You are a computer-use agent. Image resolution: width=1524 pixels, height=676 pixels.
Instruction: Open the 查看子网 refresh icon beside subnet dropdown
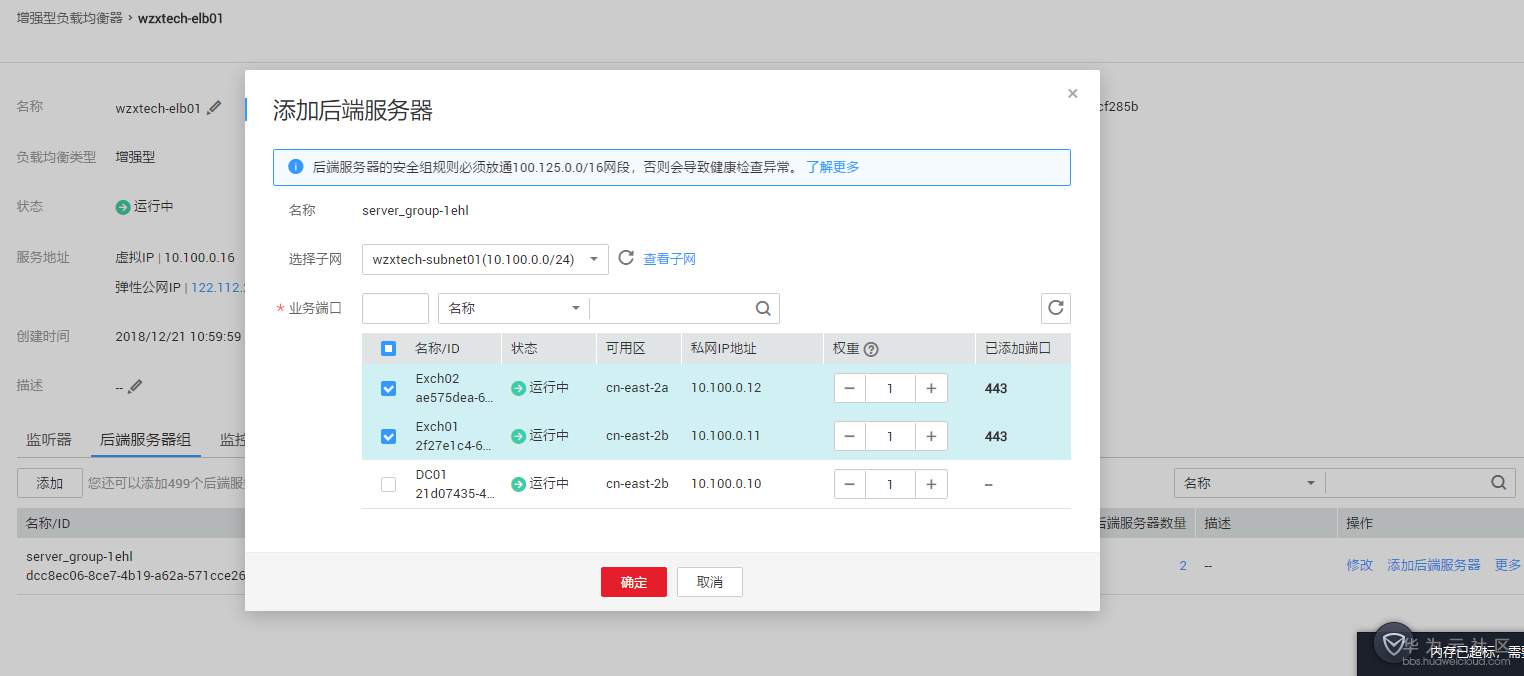pos(627,257)
